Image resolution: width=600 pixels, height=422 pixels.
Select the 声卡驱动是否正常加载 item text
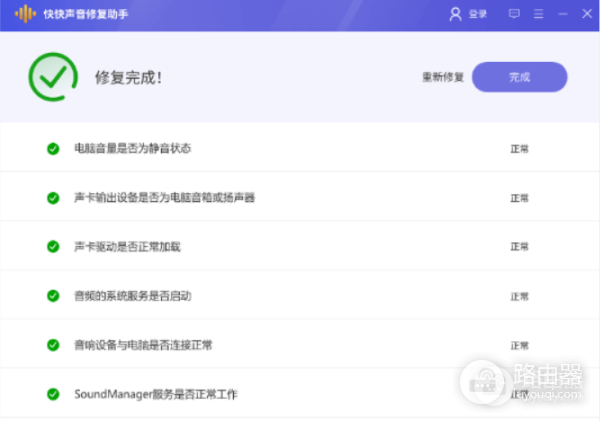coord(127,246)
